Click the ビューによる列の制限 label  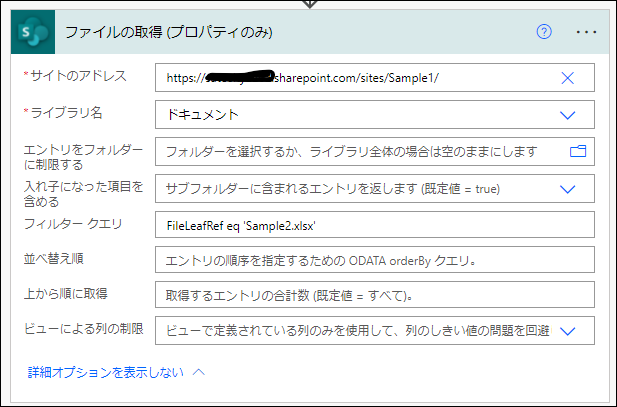coord(83,329)
